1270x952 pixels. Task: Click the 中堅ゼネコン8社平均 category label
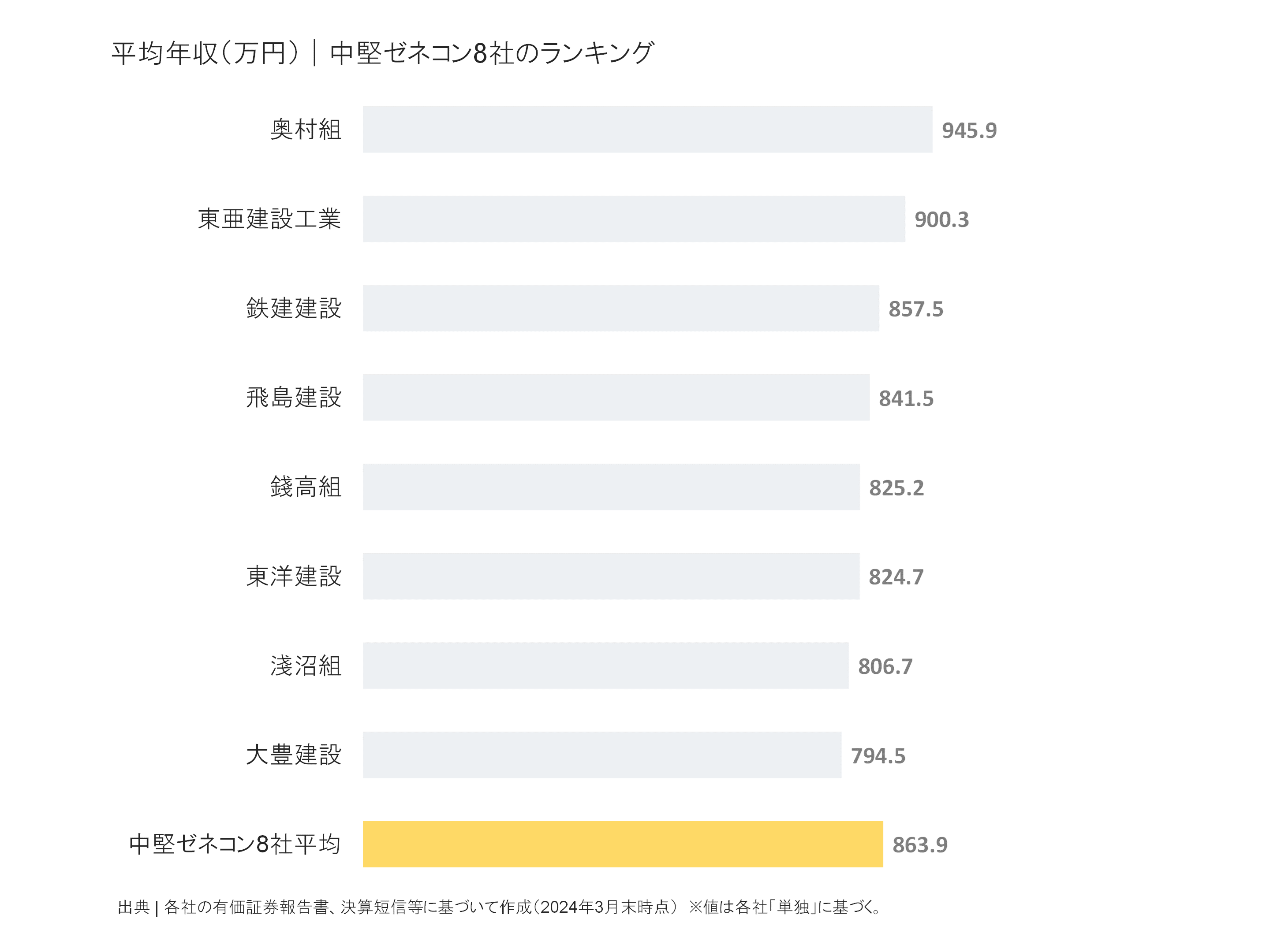coord(235,844)
